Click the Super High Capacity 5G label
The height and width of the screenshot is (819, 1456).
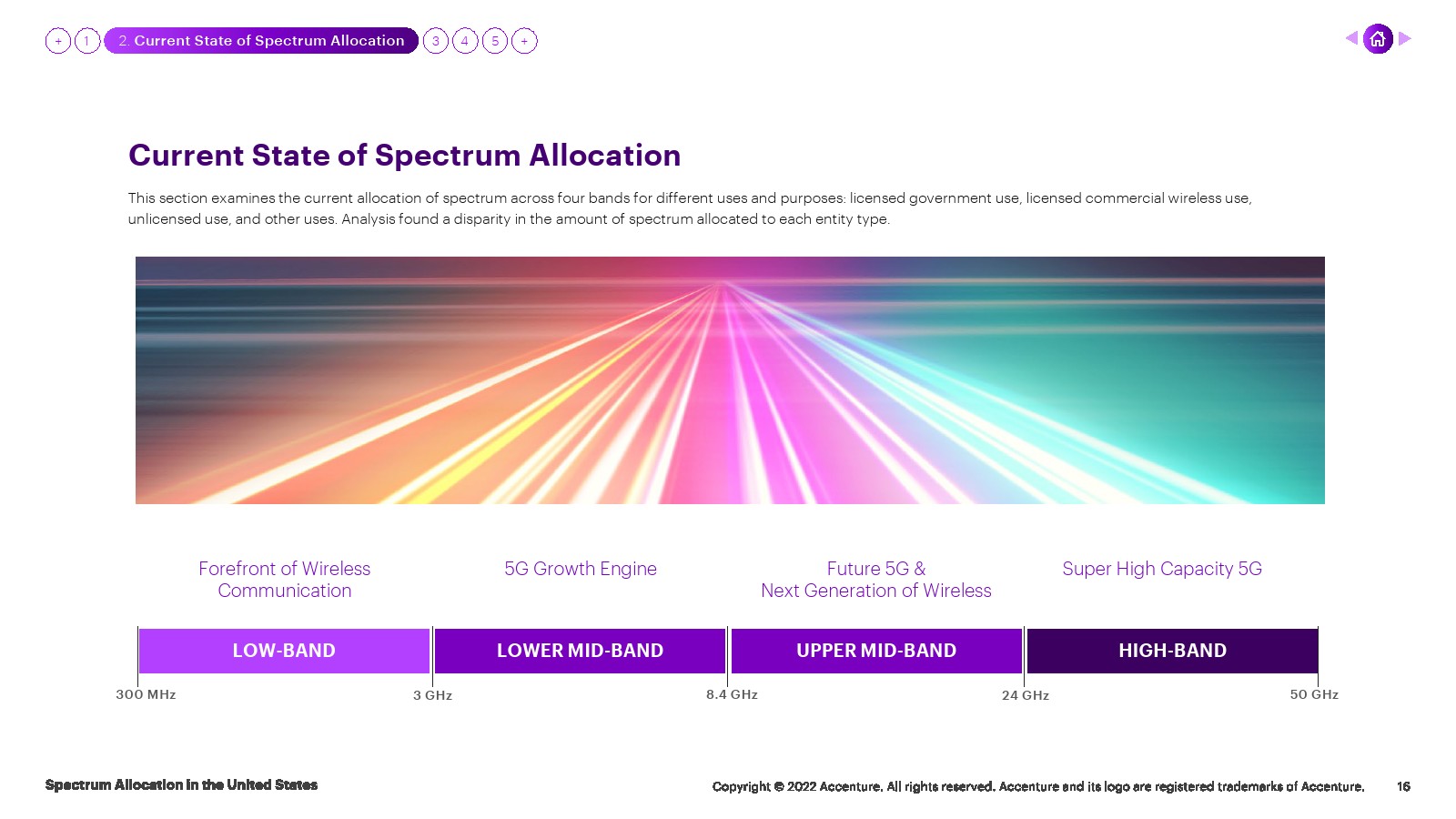pos(1162,569)
